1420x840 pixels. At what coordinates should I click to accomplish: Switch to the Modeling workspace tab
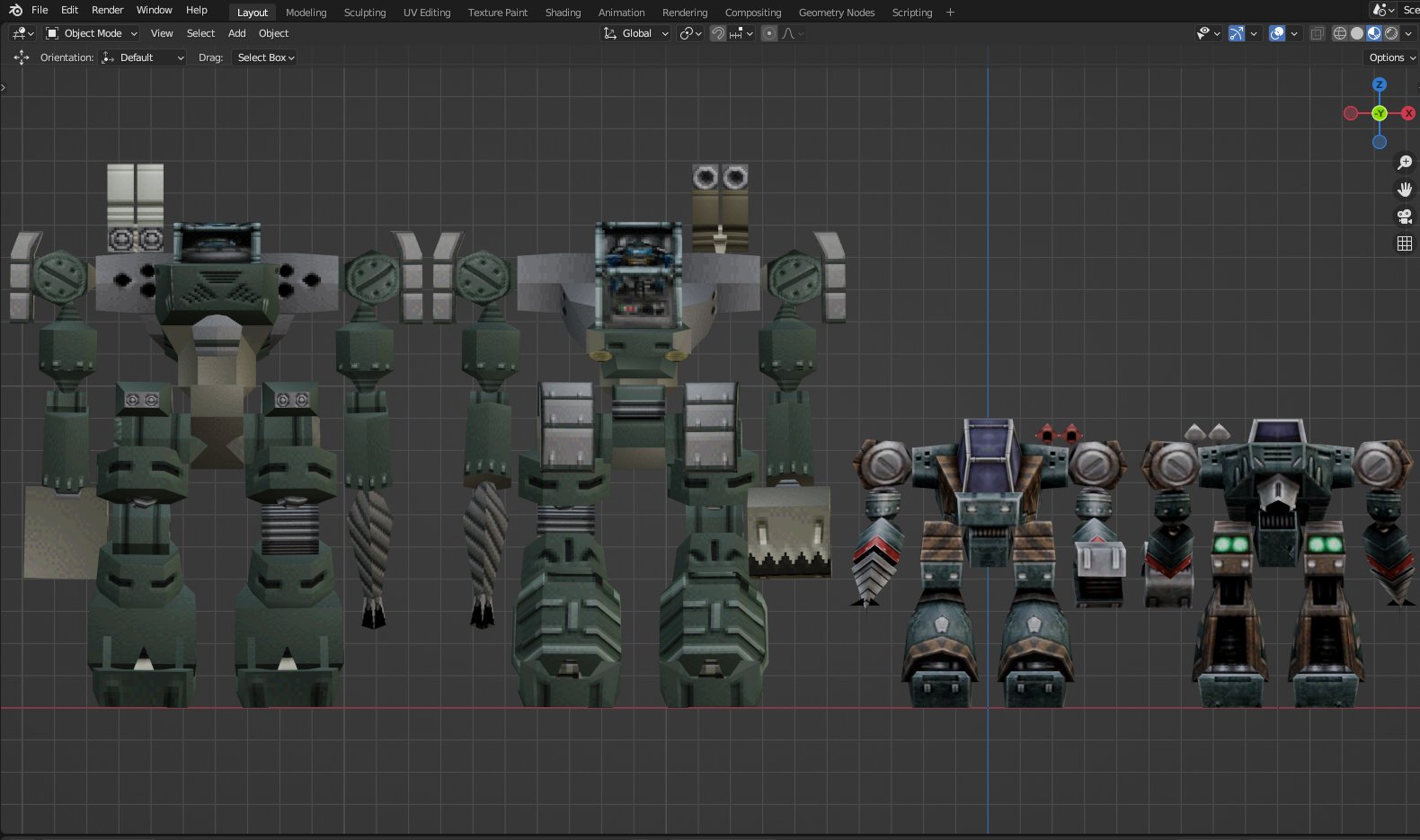[306, 13]
